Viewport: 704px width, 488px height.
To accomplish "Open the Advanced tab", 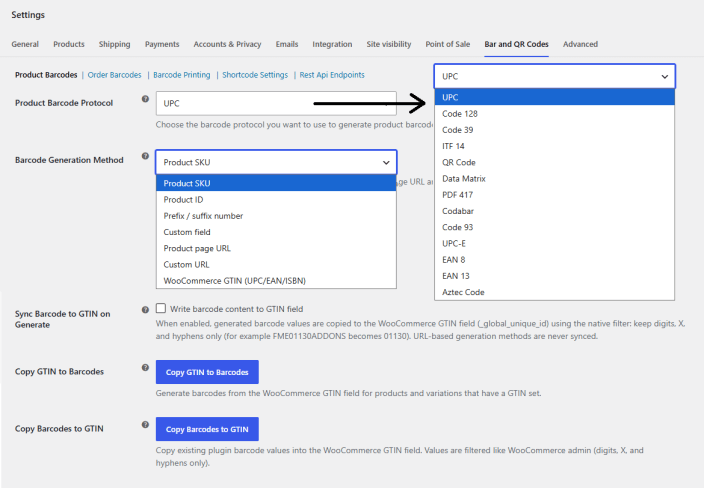I will (x=581, y=44).
